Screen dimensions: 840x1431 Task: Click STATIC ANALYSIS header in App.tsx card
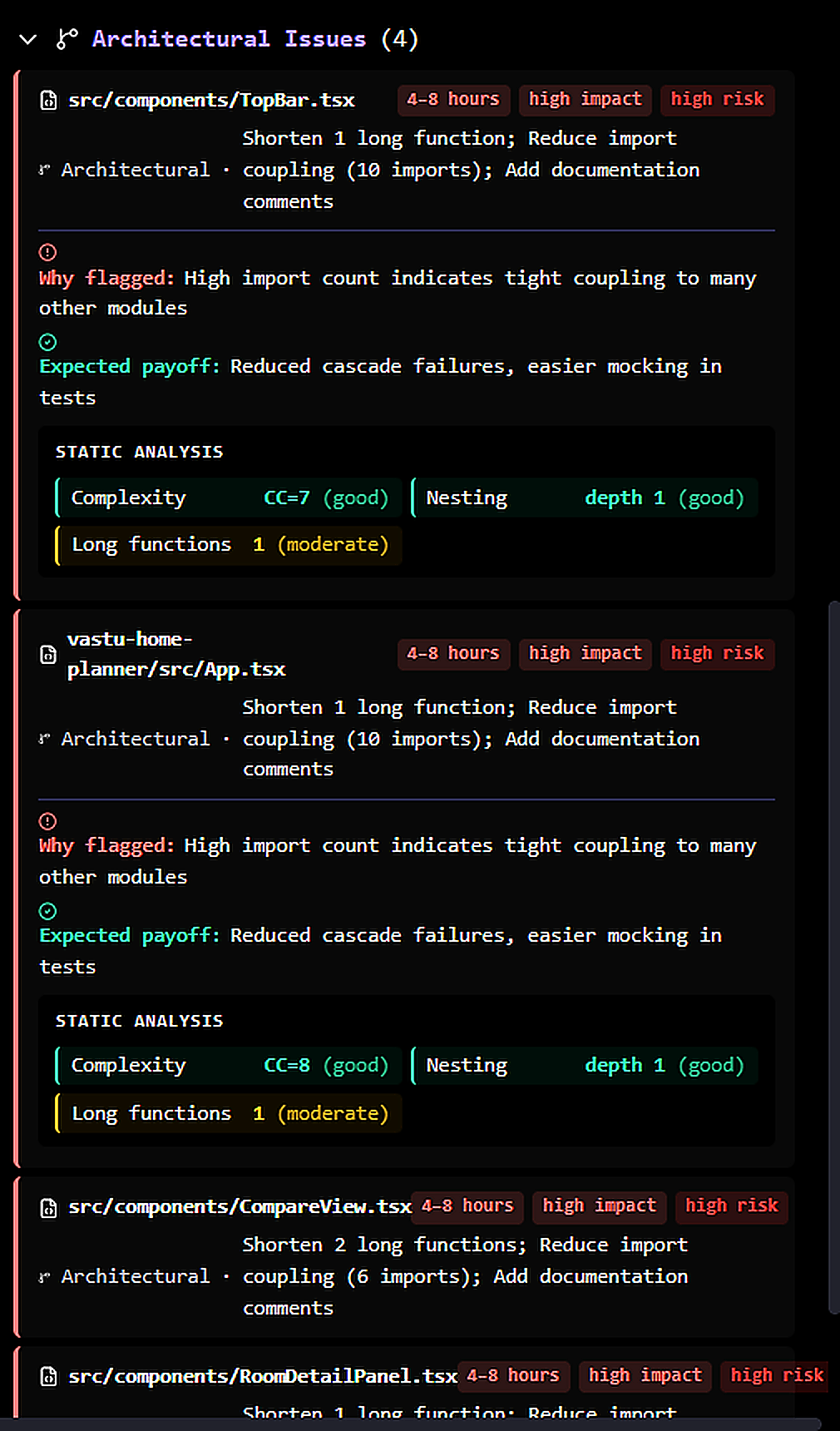[x=140, y=1021]
